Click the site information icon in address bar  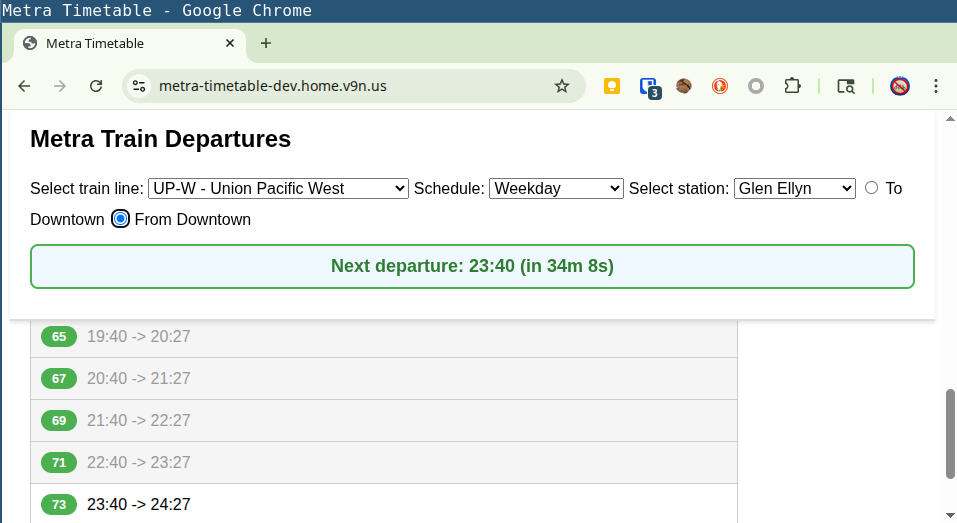(x=139, y=86)
